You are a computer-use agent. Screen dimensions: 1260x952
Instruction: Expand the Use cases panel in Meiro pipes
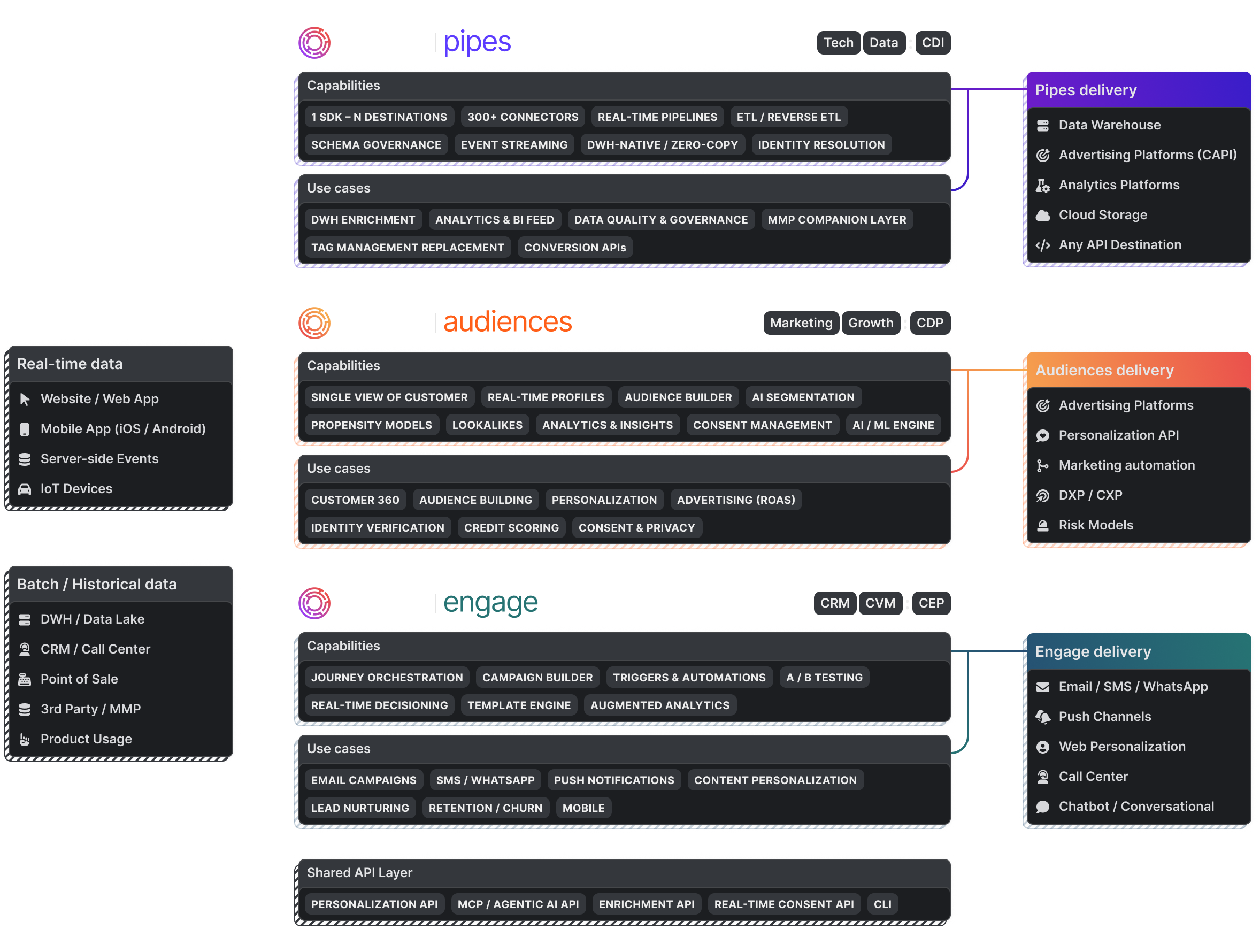tap(339, 188)
